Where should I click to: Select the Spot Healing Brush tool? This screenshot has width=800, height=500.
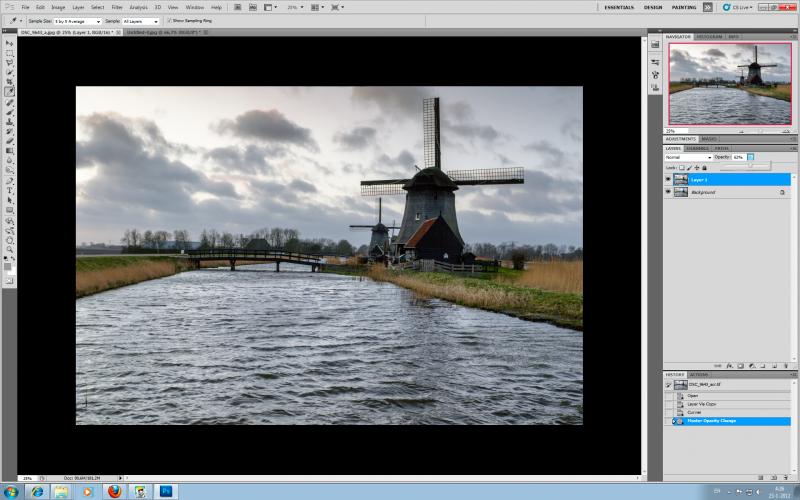pos(9,103)
